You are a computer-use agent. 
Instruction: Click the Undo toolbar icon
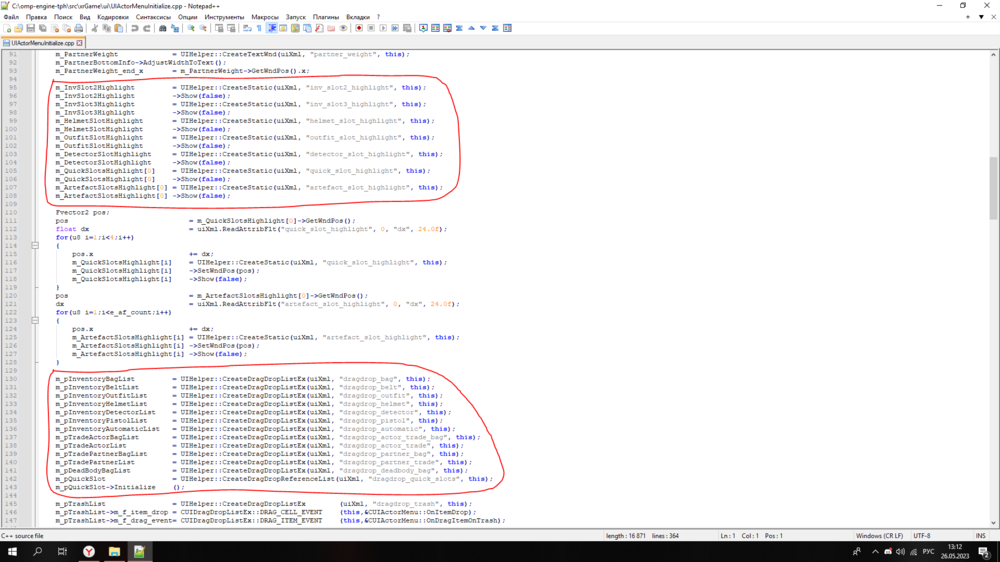[135, 28]
